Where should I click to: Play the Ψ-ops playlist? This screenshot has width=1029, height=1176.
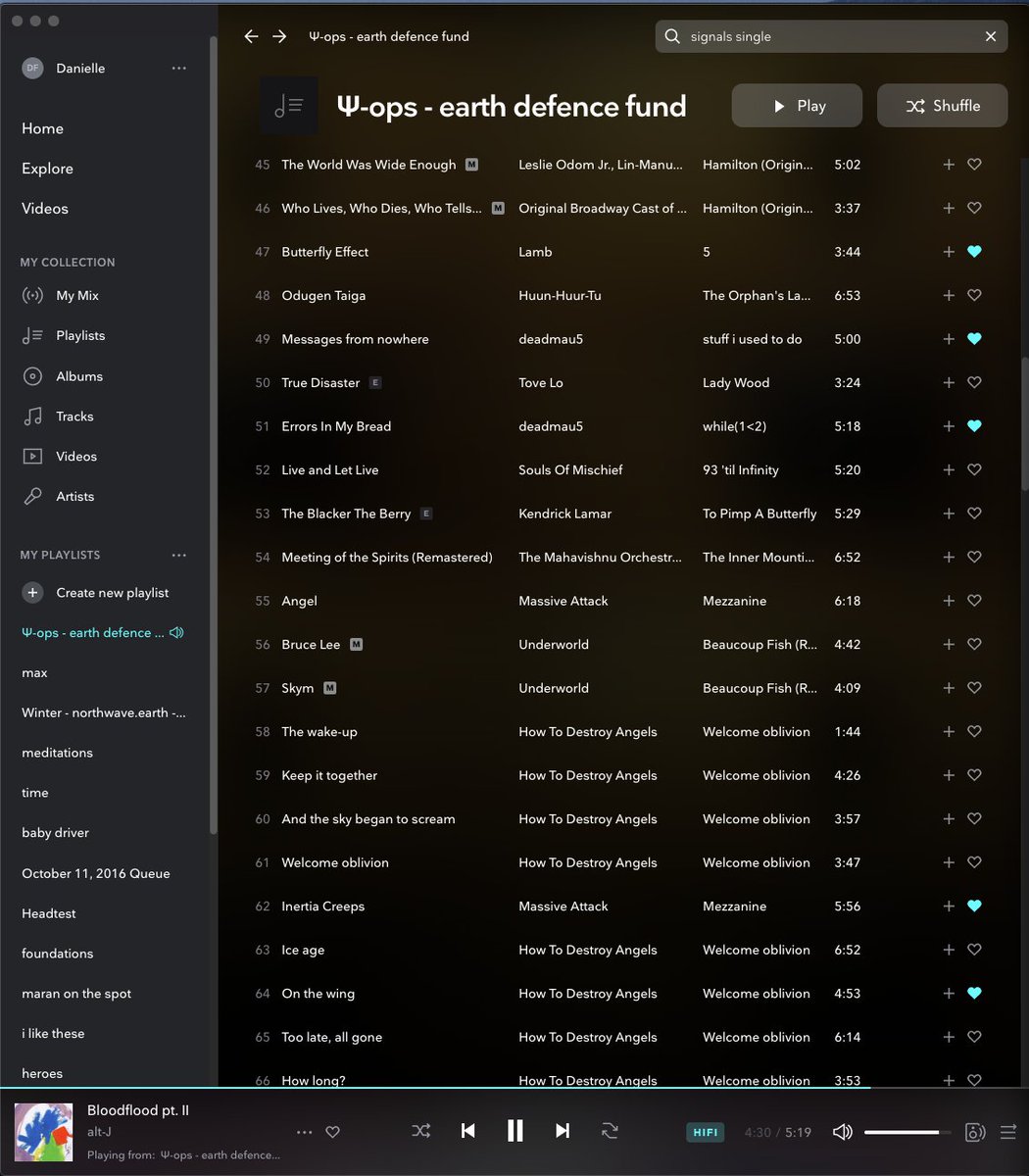click(x=797, y=106)
